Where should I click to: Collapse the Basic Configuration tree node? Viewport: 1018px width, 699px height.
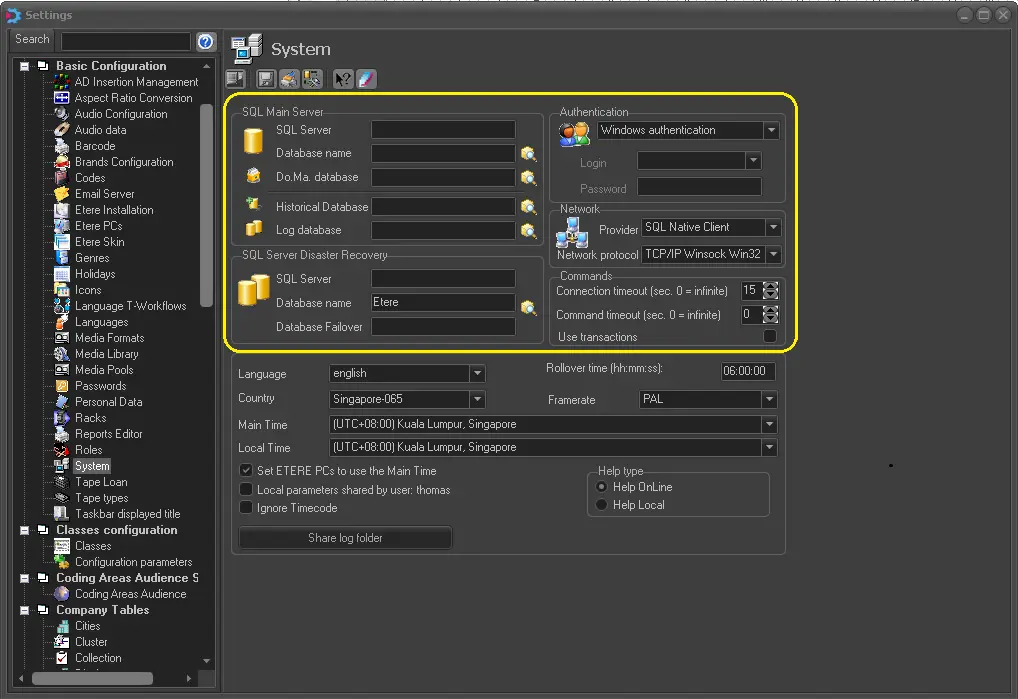(x=24, y=66)
